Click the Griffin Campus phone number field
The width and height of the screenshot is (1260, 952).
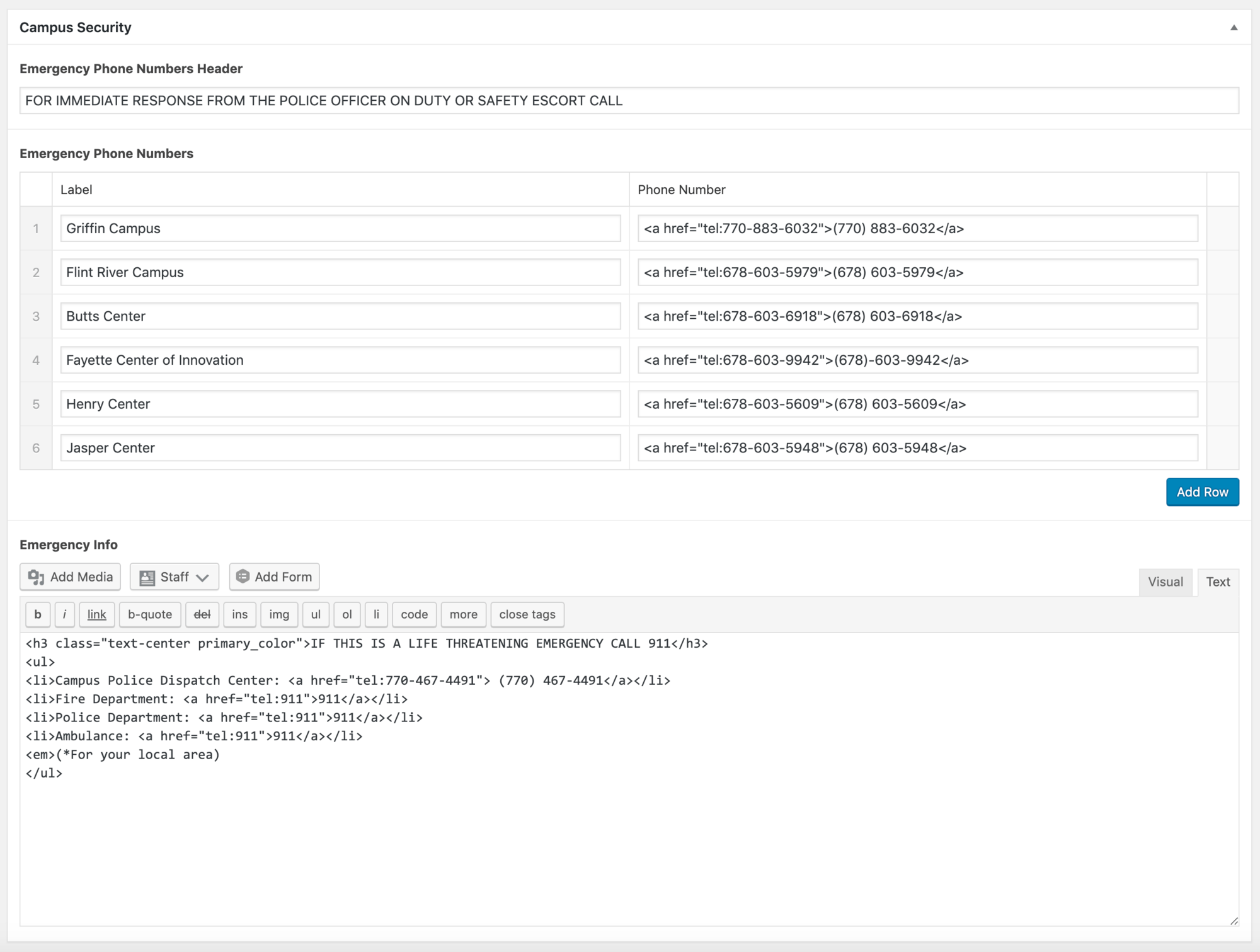point(918,228)
